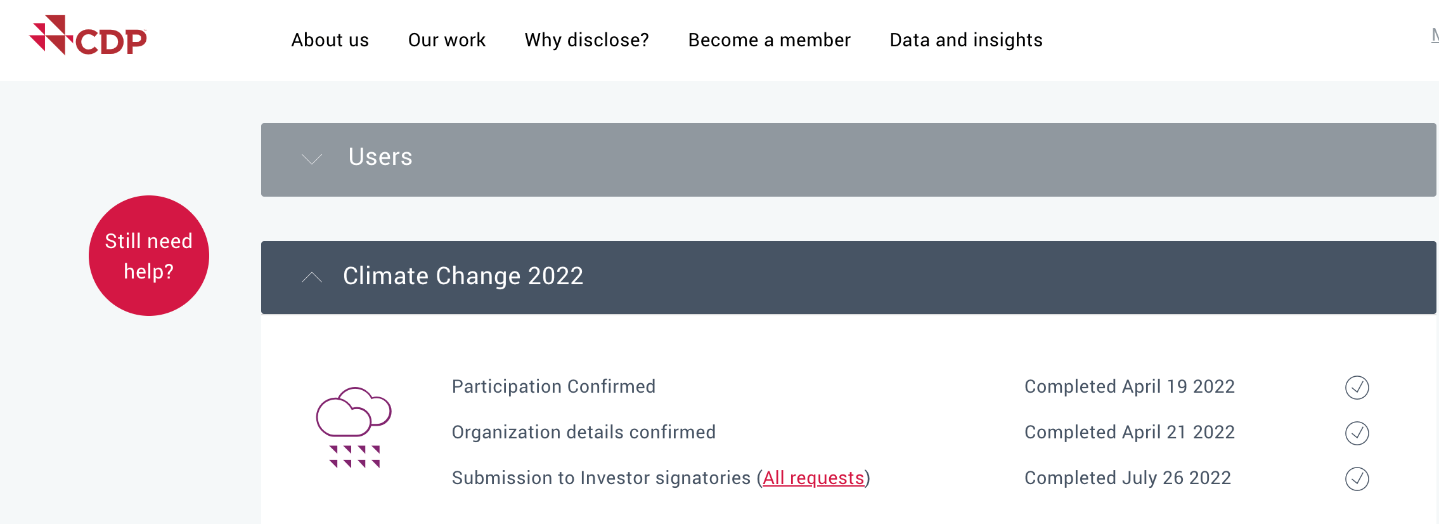The height and width of the screenshot is (524, 1439).
Task: Click the Still need help? button
Action: 149,256
